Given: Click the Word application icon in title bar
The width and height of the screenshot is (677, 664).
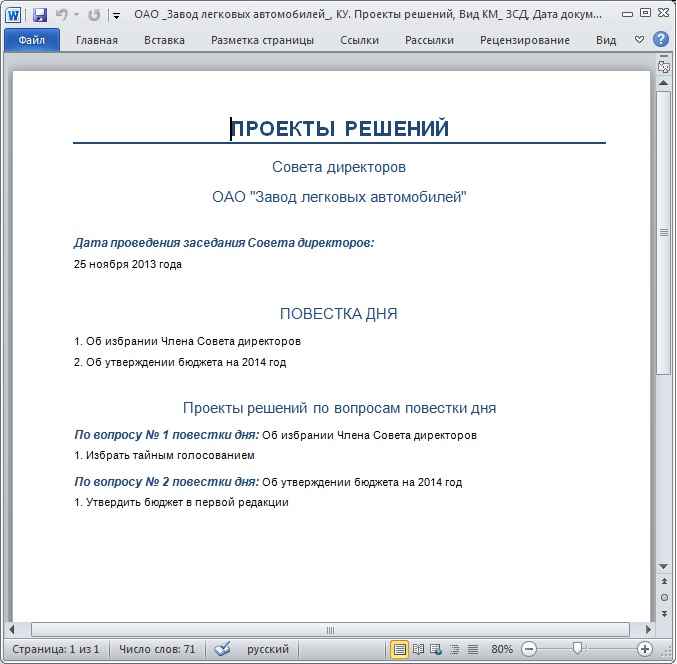Looking at the screenshot, I should [13, 15].
